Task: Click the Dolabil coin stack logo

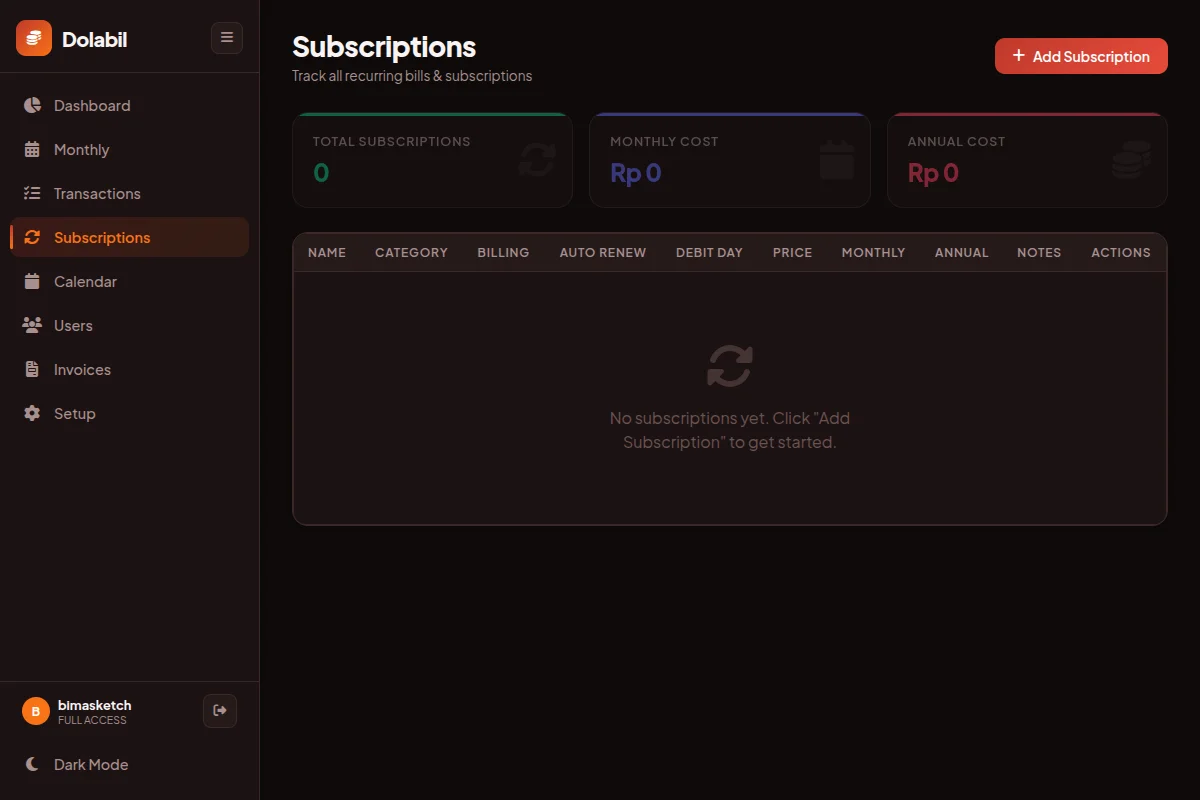Action: pyautogui.click(x=34, y=38)
